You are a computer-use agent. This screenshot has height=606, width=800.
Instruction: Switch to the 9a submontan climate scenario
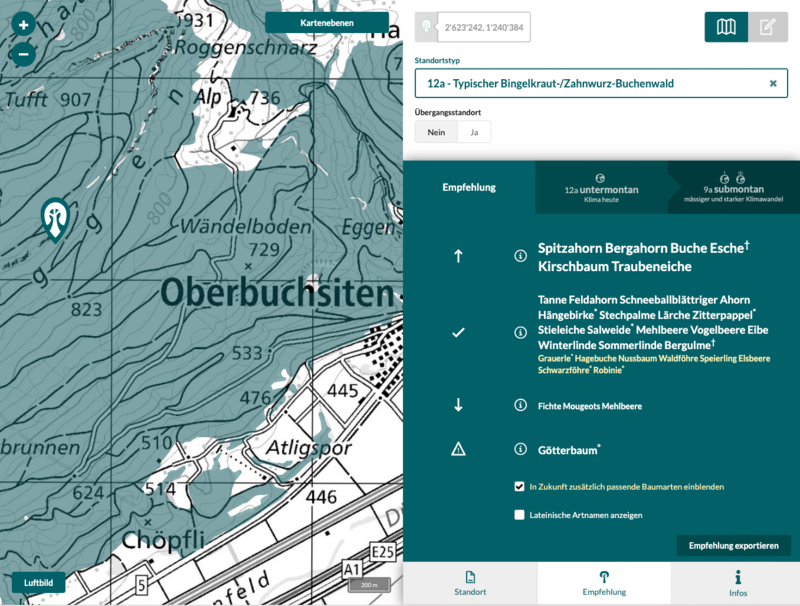735,185
